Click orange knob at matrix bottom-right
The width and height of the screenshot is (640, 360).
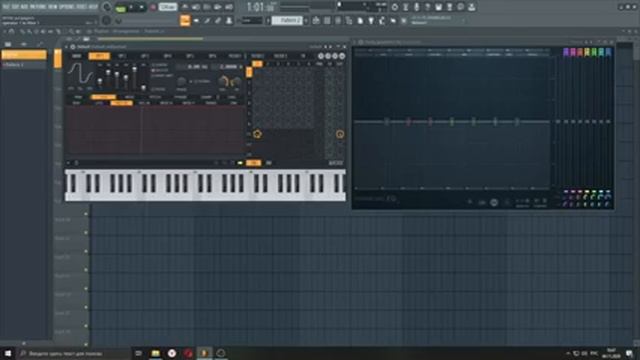[340, 134]
